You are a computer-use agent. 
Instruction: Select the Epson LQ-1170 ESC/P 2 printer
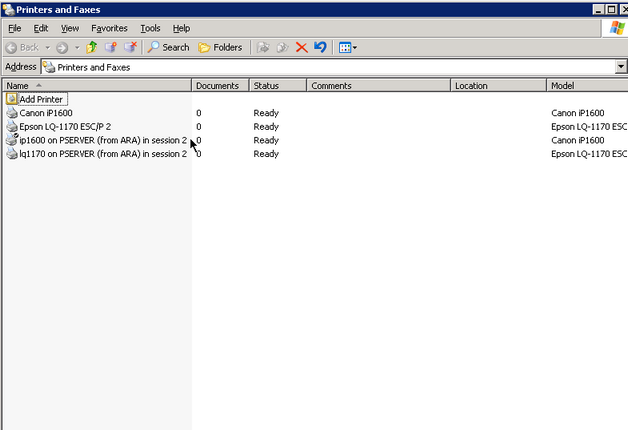pyautogui.click(x=60, y=127)
